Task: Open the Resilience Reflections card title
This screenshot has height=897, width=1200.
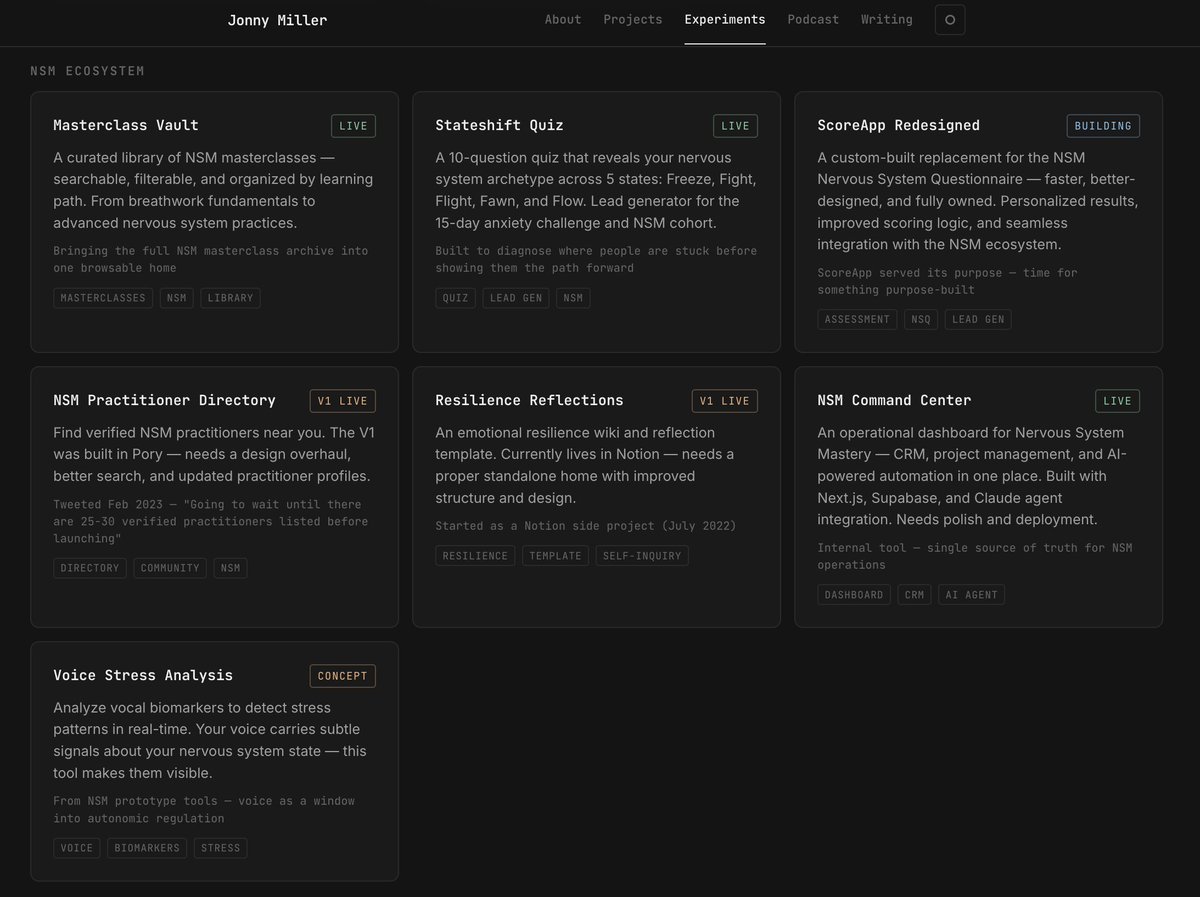Action: [529, 400]
